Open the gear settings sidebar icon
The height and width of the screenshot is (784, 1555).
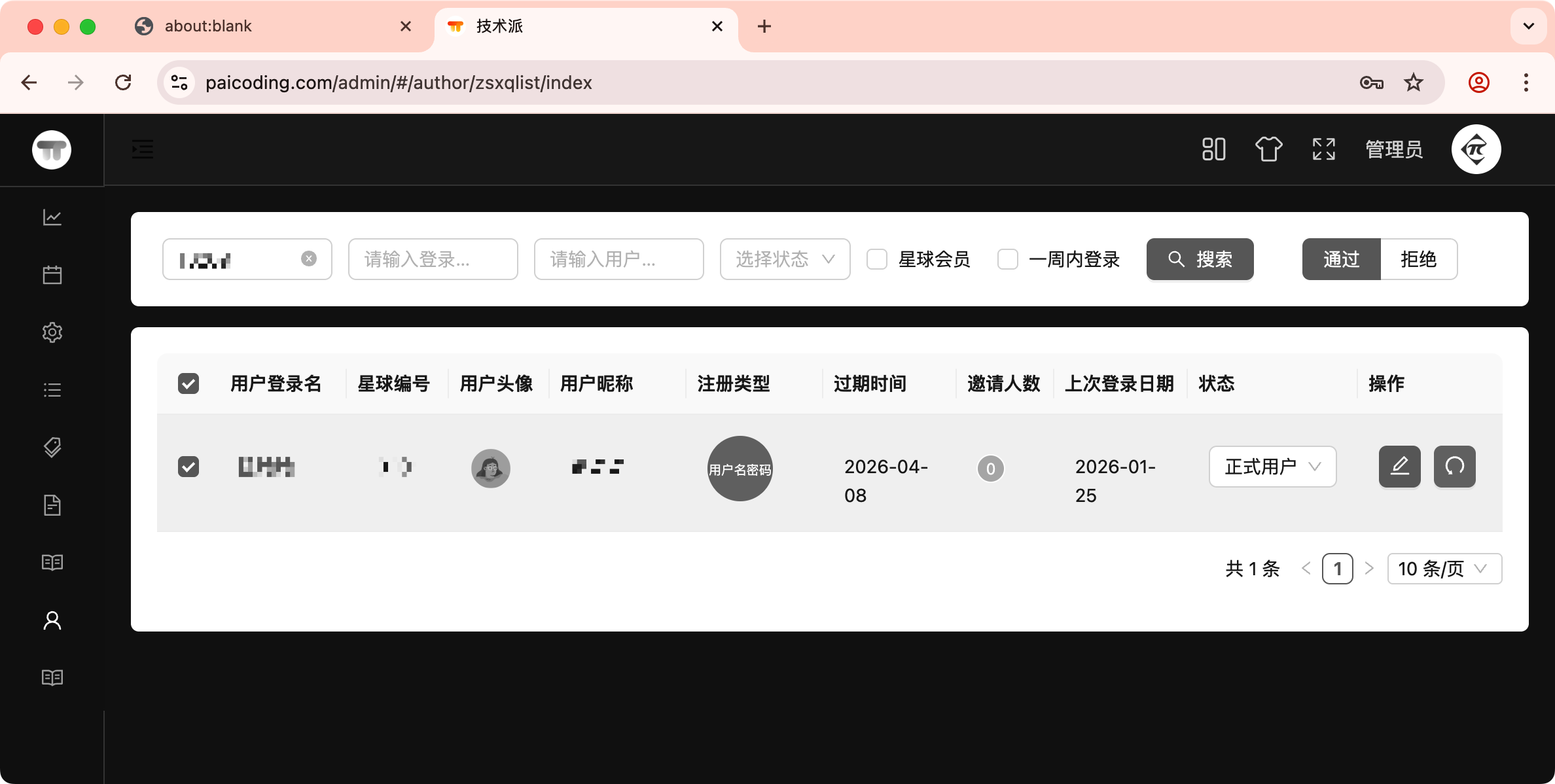tap(52, 332)
